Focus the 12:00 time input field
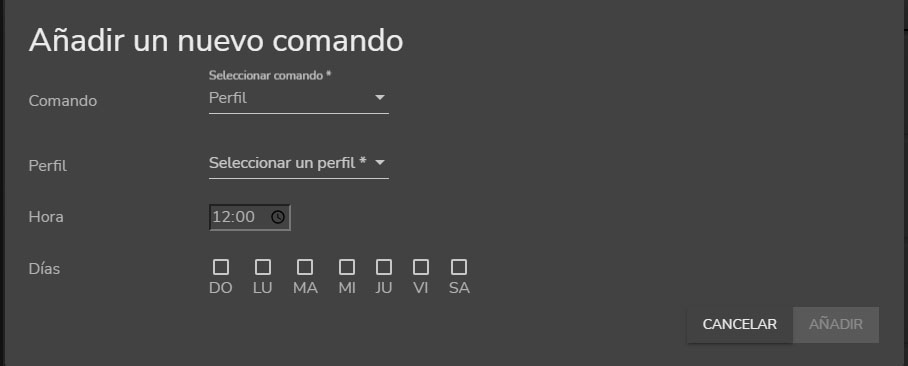908x366 pixels. (x=250, y=217)
